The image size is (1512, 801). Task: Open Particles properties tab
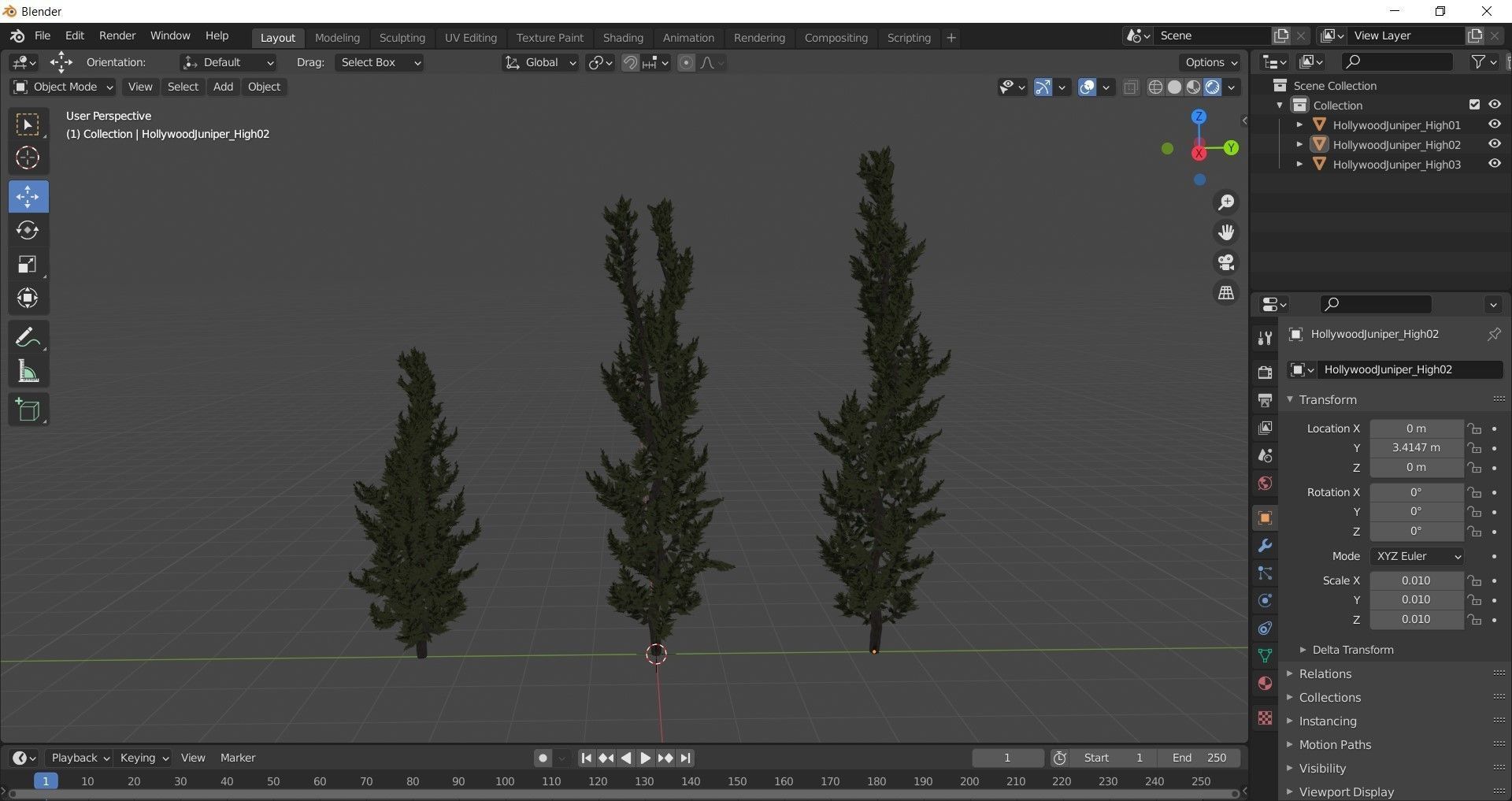coord(1265,573)
